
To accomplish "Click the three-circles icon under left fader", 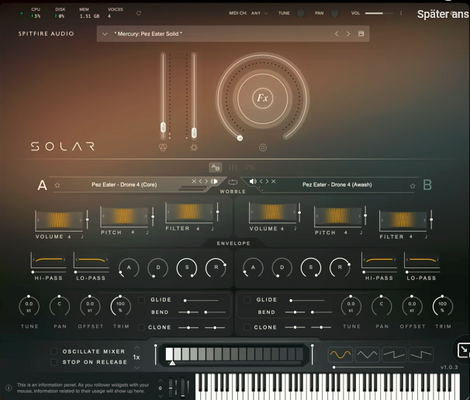I will pyautogui.click(x=163, y=147).
